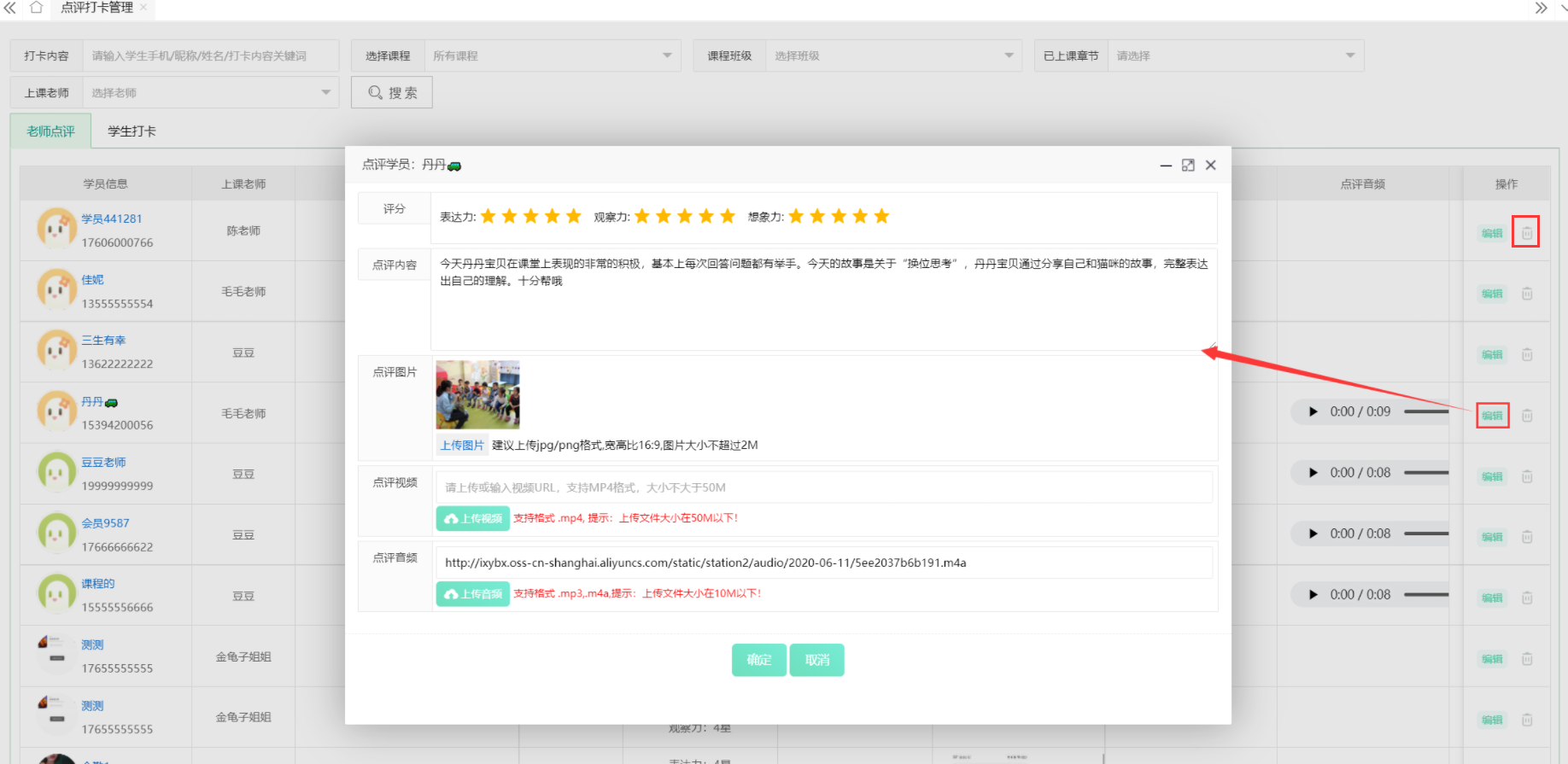Go to the home page icon

(x=36, y=8)
